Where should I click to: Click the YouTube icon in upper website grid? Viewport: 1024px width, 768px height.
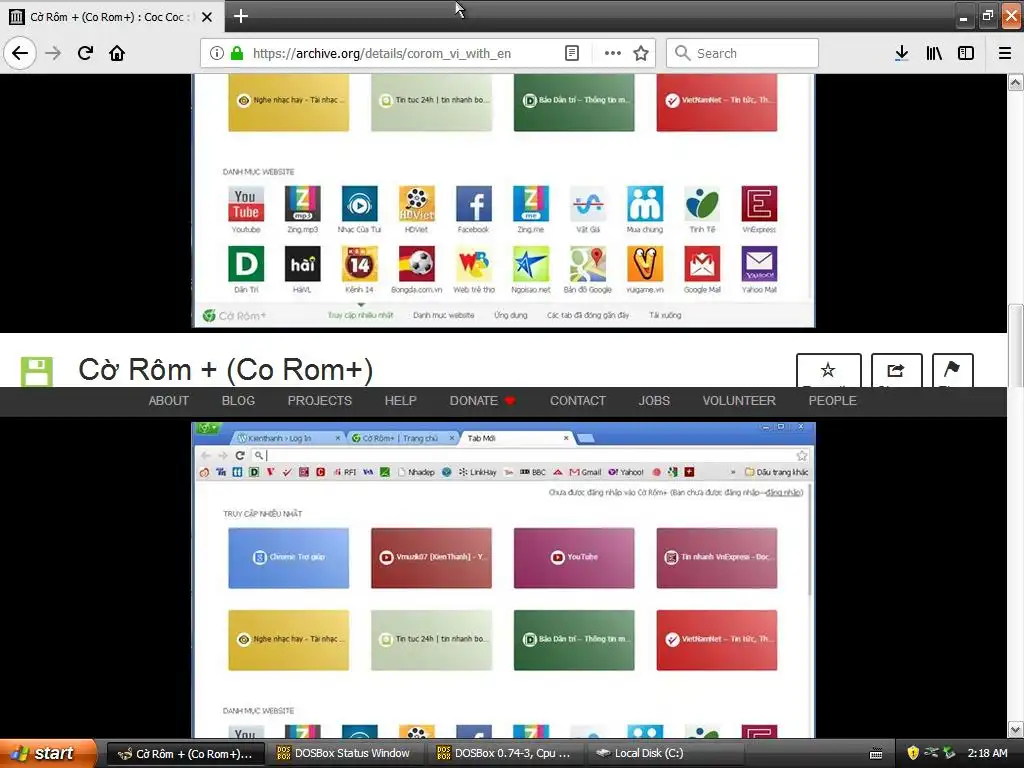pyautogui.click(x=246, y=204)
